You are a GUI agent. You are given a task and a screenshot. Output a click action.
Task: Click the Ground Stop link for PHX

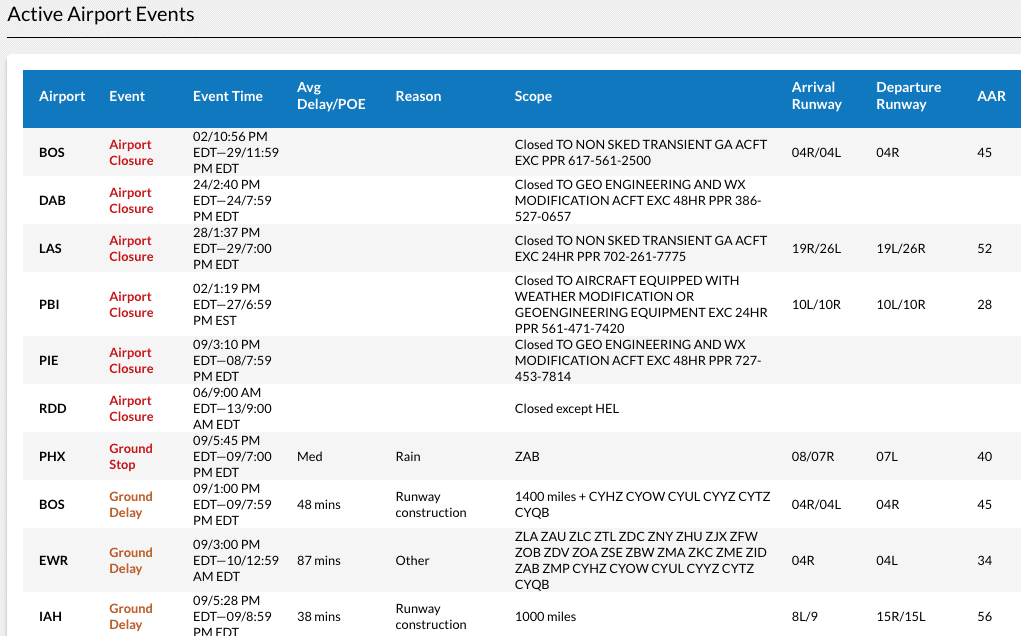coord(130,456)
